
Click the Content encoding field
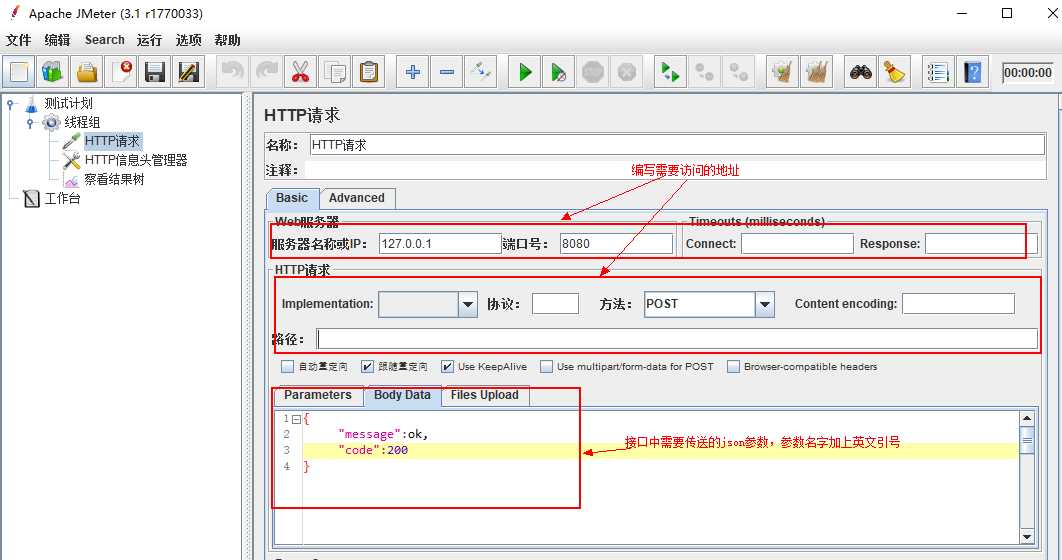(x=958, y=304)
